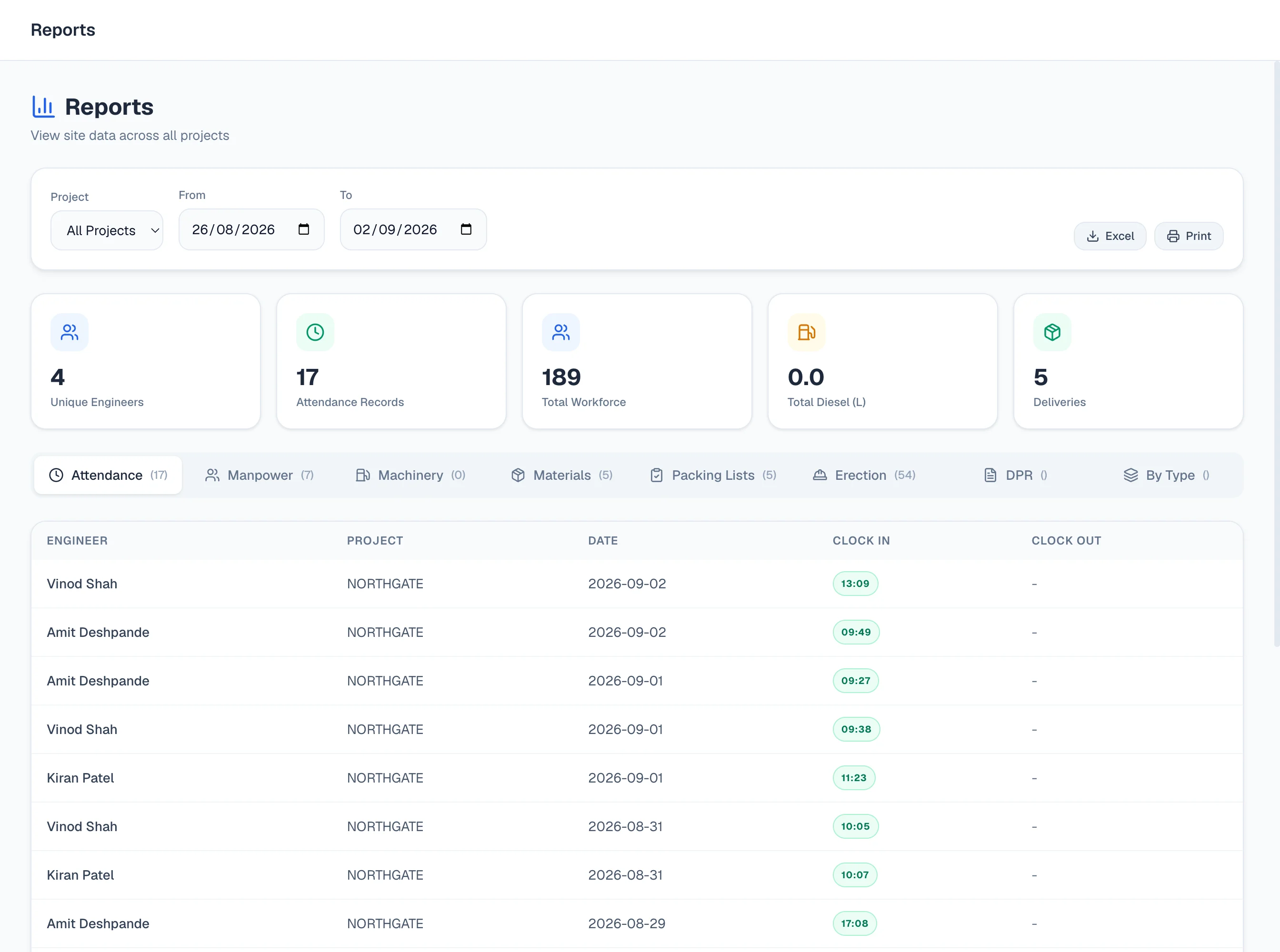Screen dimensions: 1280x952
Task: Click Amit Deshpande in the 2026-08-29 row
Action: [x=98, y=924]
